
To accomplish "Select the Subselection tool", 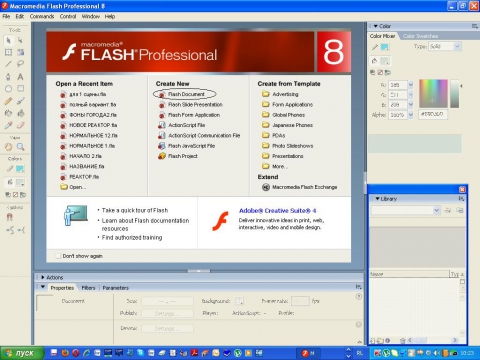I will 20,40.
